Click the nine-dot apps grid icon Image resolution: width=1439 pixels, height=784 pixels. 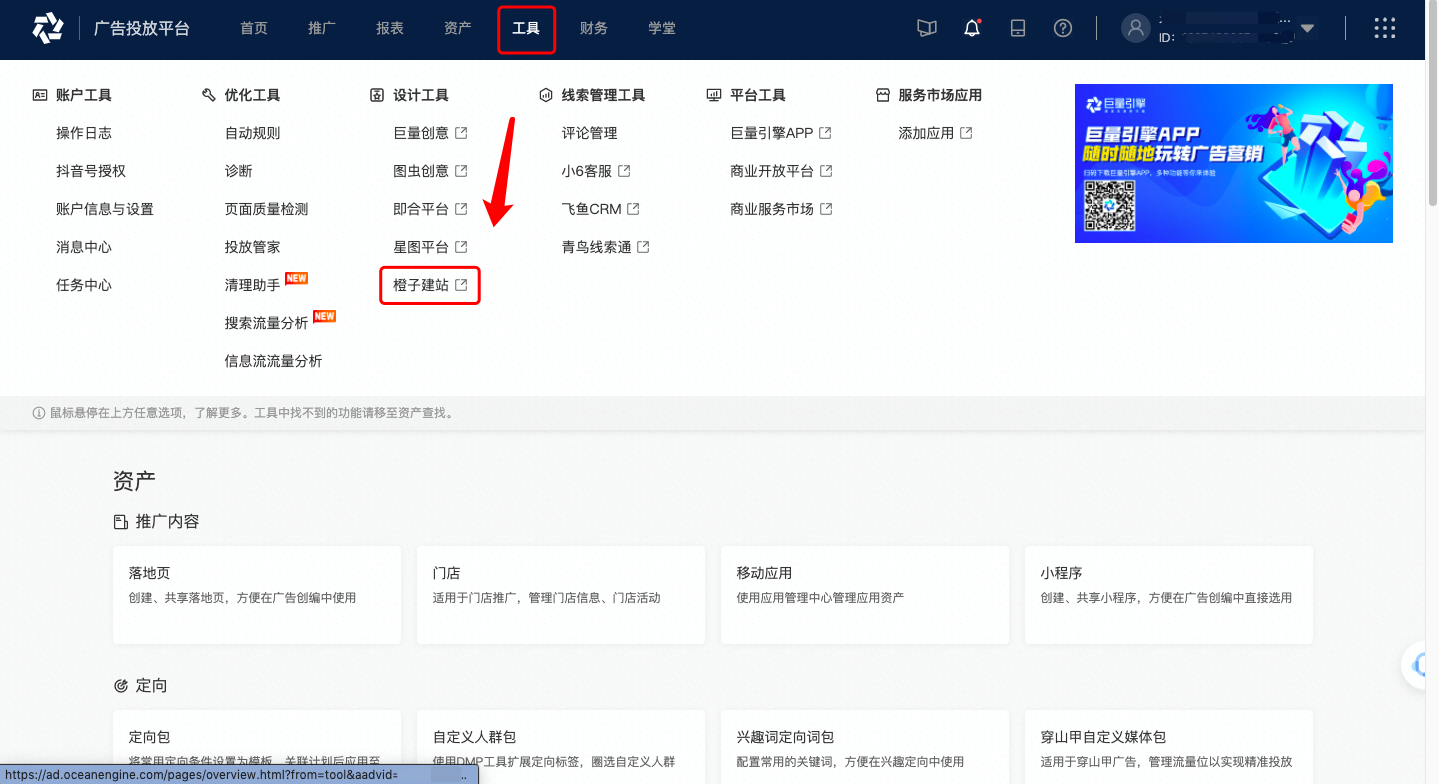1384,28
